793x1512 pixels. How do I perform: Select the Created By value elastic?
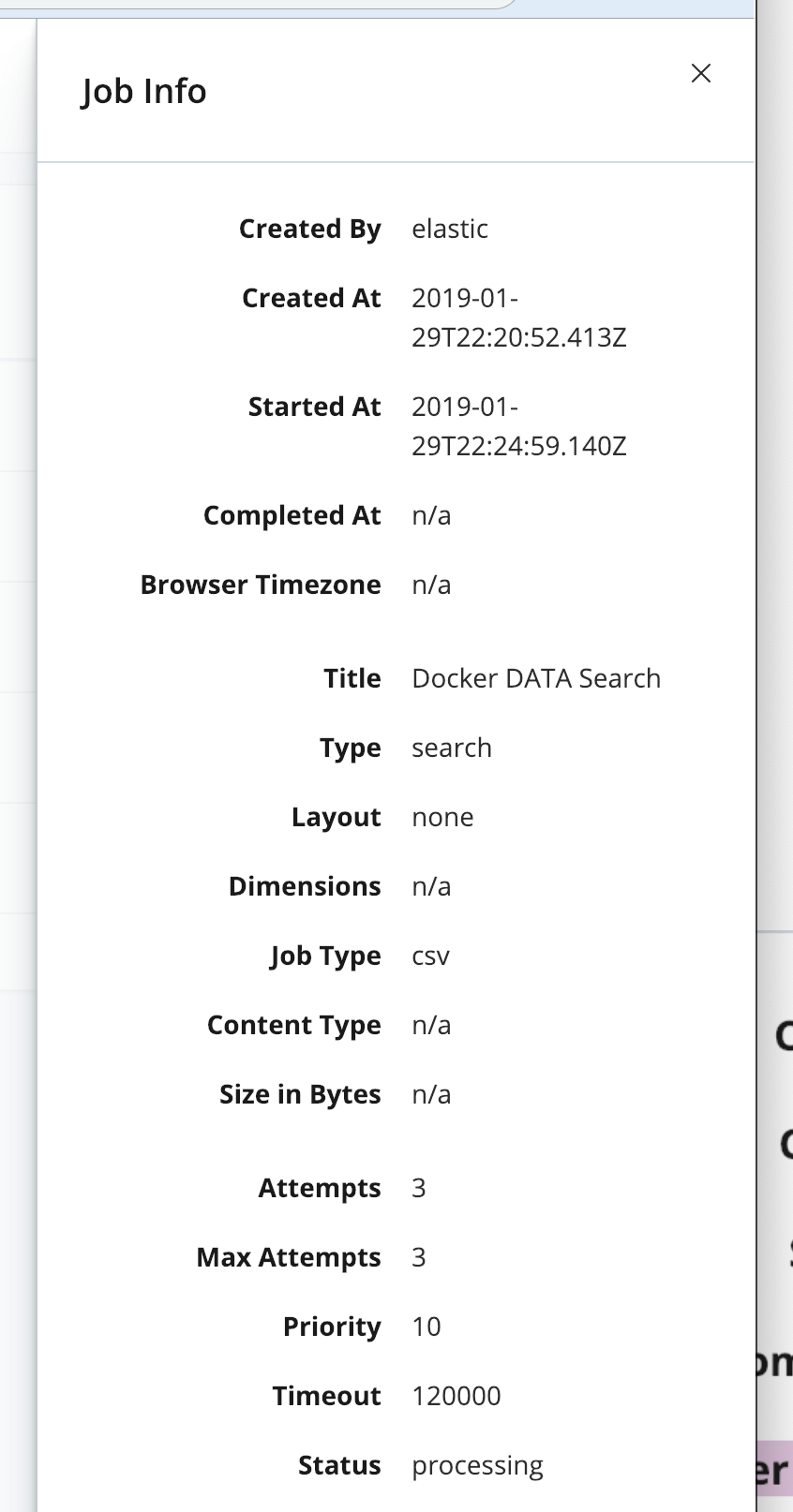point(450,229)
